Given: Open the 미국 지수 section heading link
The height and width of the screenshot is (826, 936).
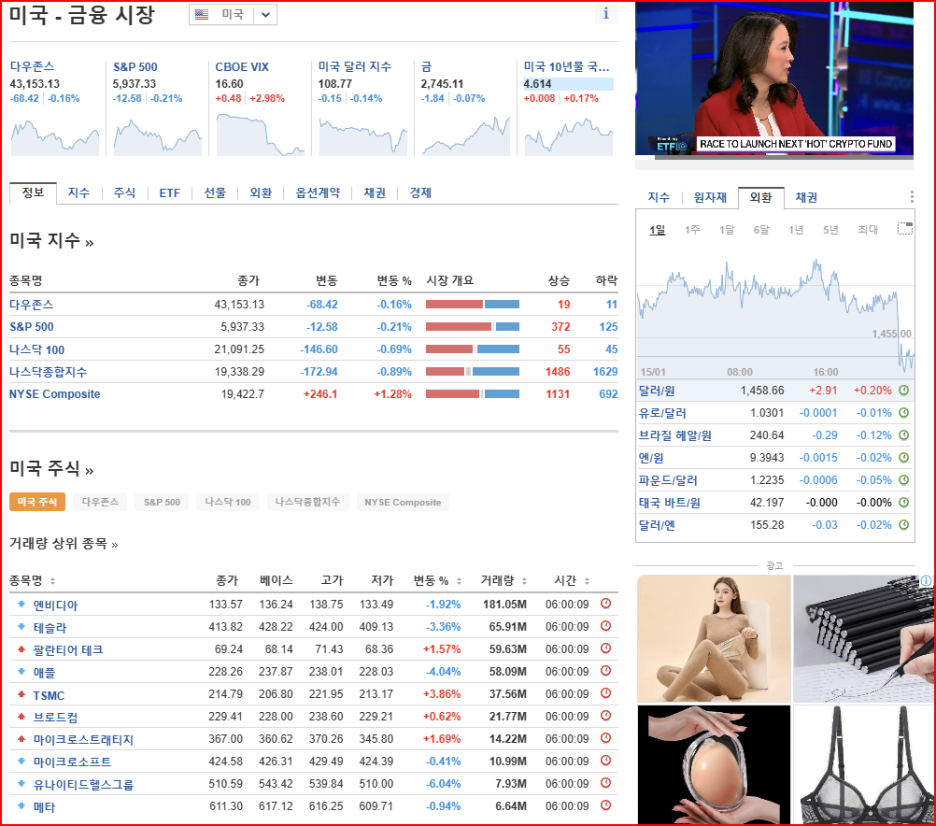Looking at the screenshot, I should click(x=51, y=241).
